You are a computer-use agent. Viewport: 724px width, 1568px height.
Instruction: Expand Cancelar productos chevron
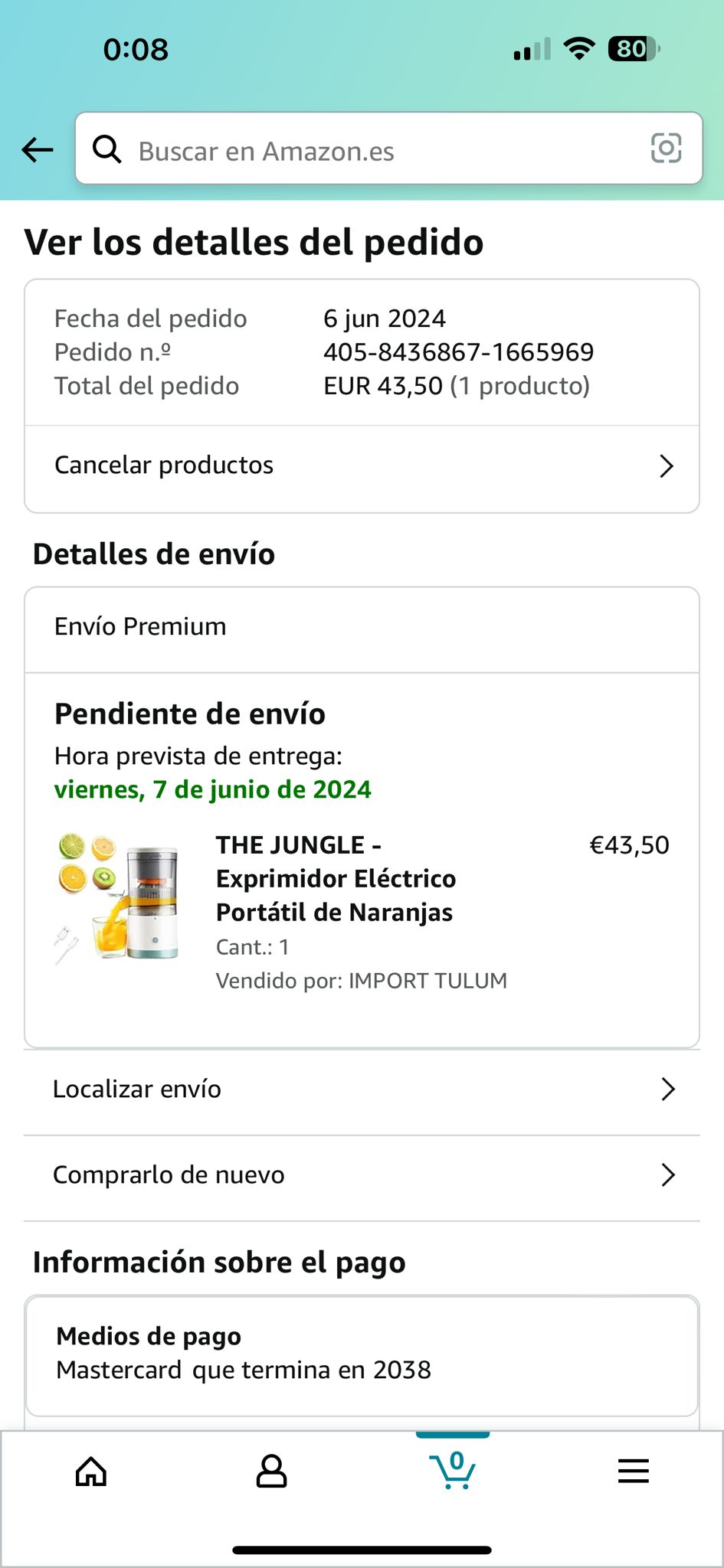(667, 466)
